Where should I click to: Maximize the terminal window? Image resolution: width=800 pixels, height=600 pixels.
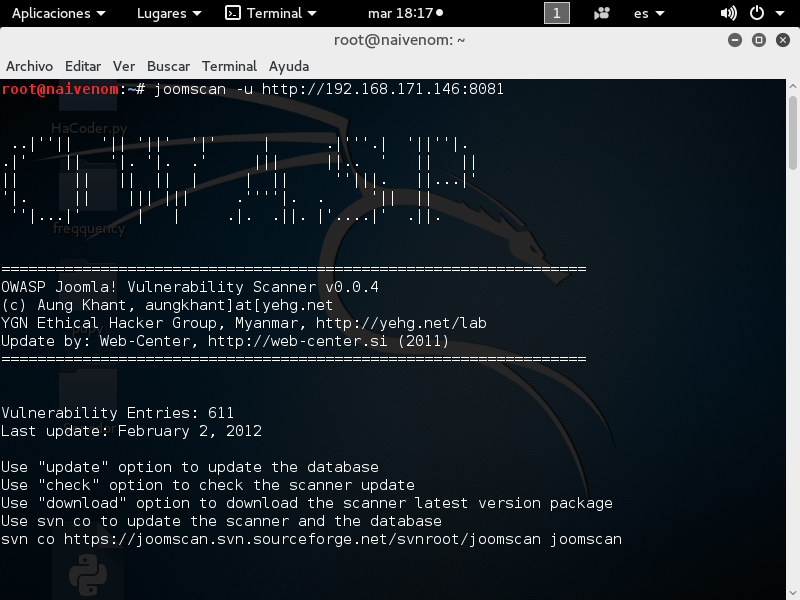click(759, 40)
